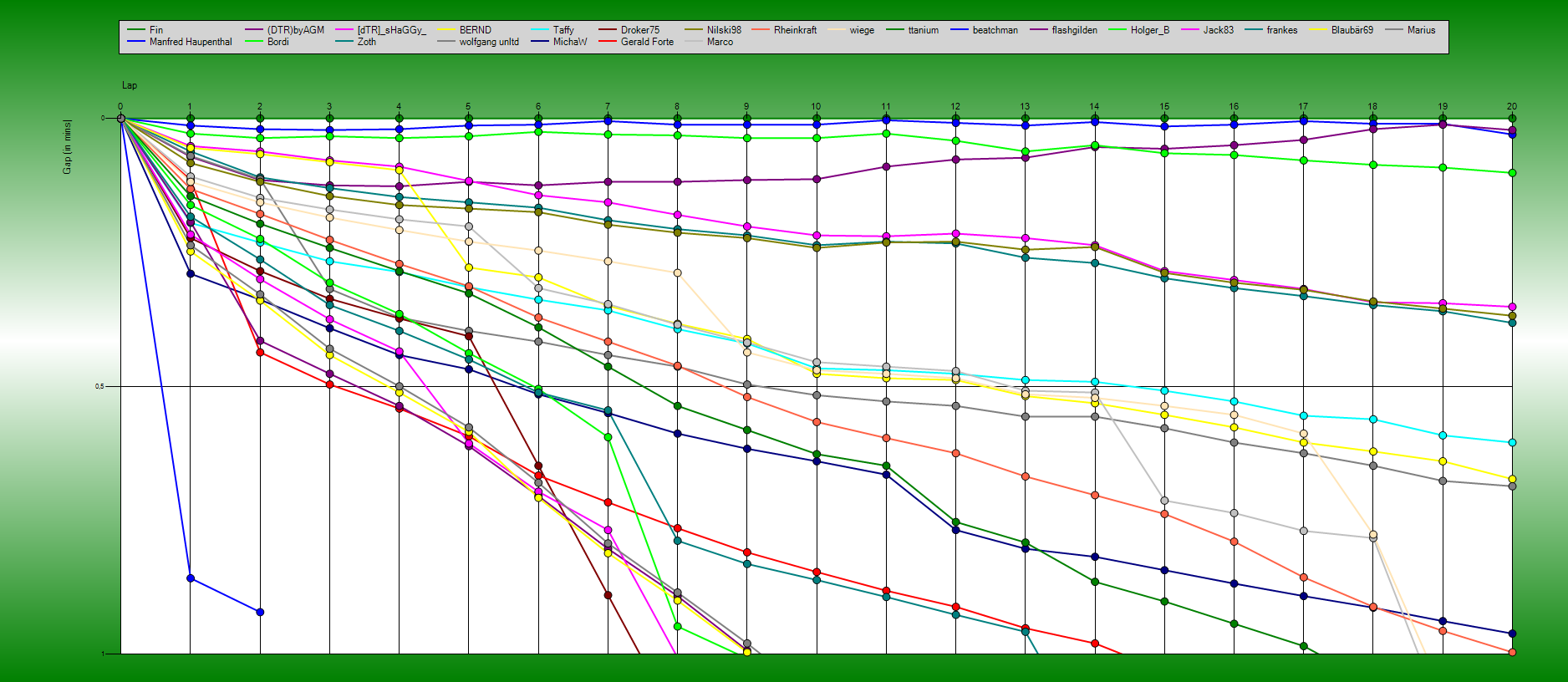Click the Gap [in mins] axis title
This screenshot has height=682, width=1568.
tap(67, 147)
